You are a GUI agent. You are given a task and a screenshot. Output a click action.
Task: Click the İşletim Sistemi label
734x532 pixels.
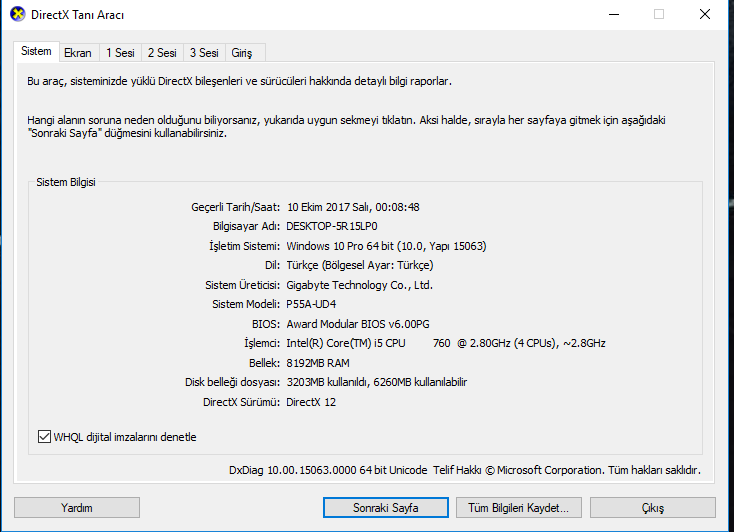point(244,246)
